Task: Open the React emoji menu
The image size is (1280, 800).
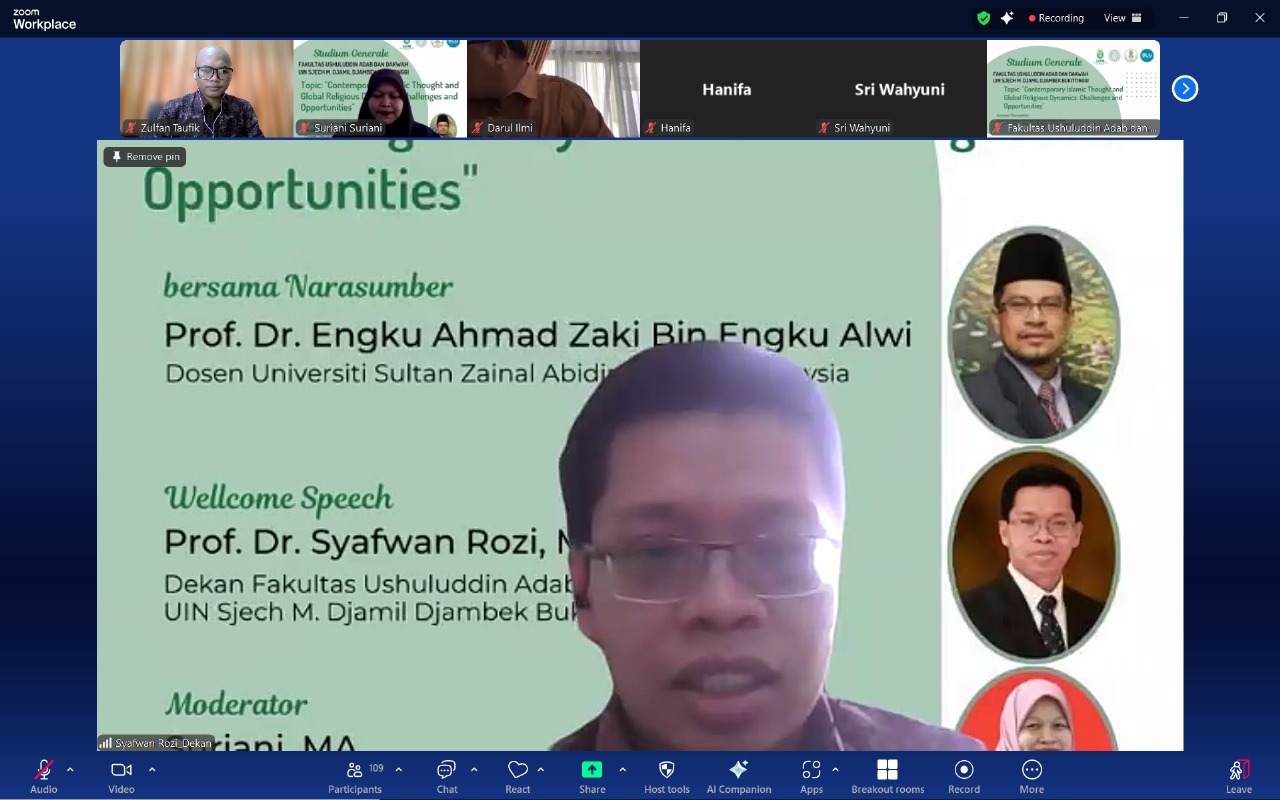Action: [517, 776]
